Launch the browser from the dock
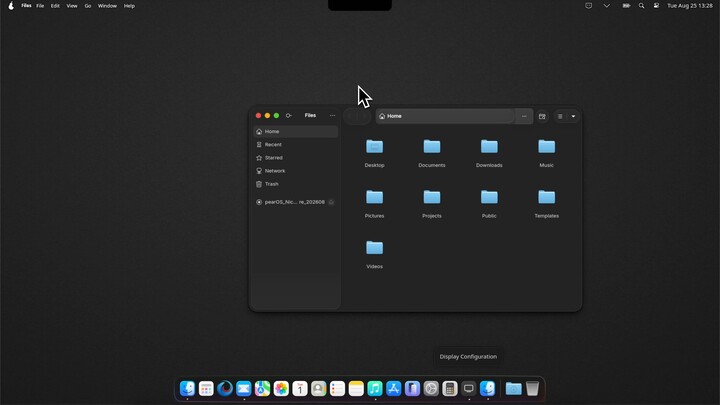This screenshot has height=405, width=720. [x=225, y=388]
